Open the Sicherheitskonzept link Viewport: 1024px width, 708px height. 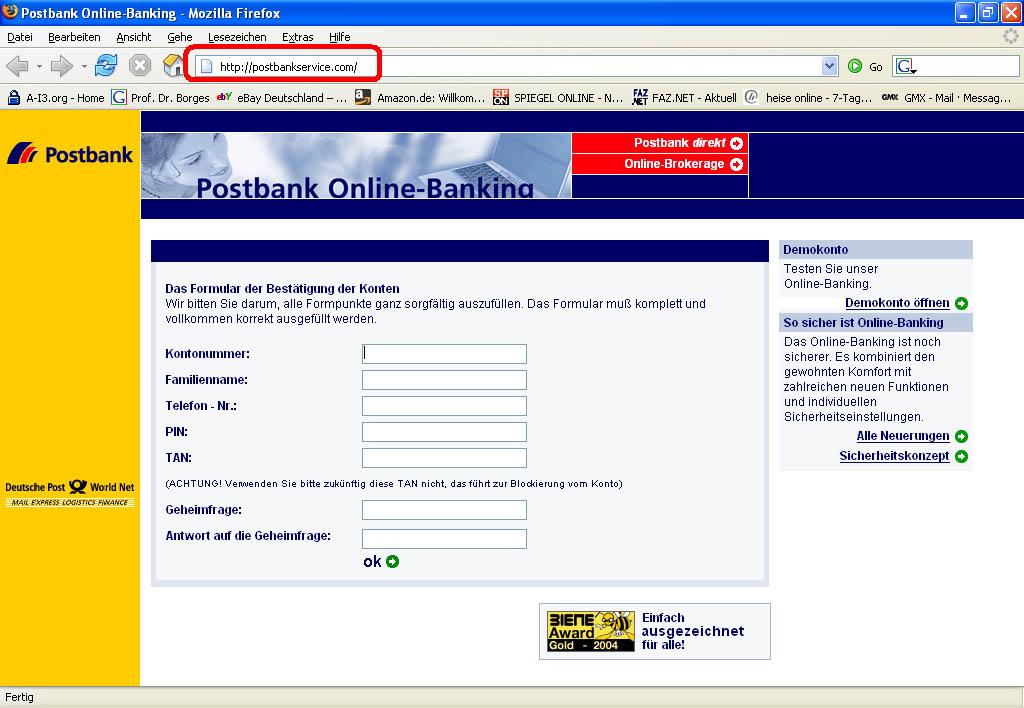894,457
